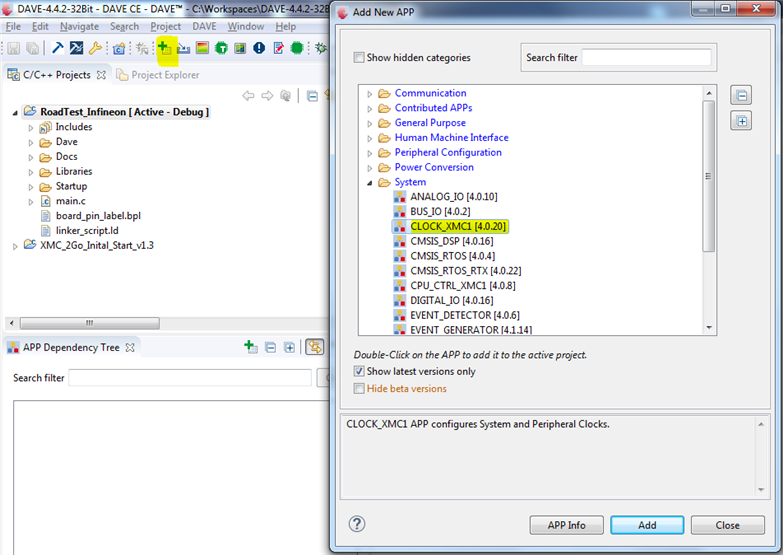Select DIGITAL_IO [4.0.16] APP
Screen dimensions: 783x555
(x=444, y=300)
